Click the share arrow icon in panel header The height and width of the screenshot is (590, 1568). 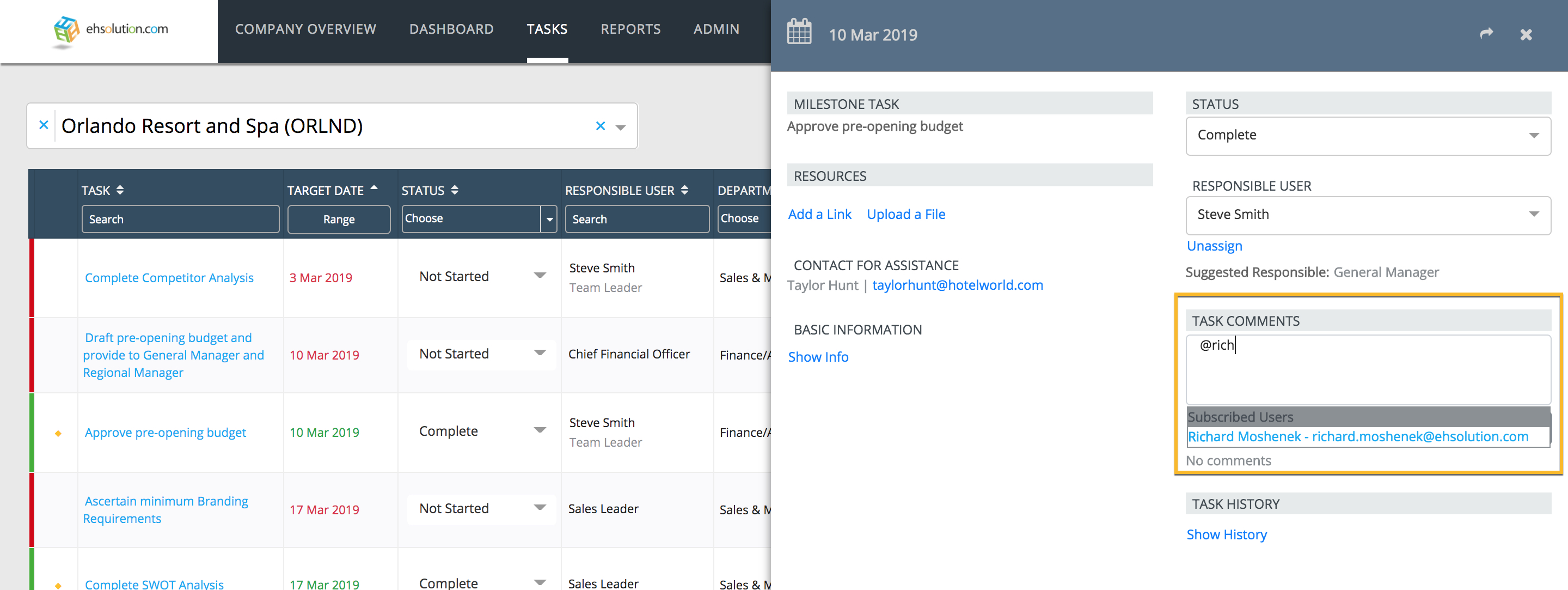[x=1486, y=33]
